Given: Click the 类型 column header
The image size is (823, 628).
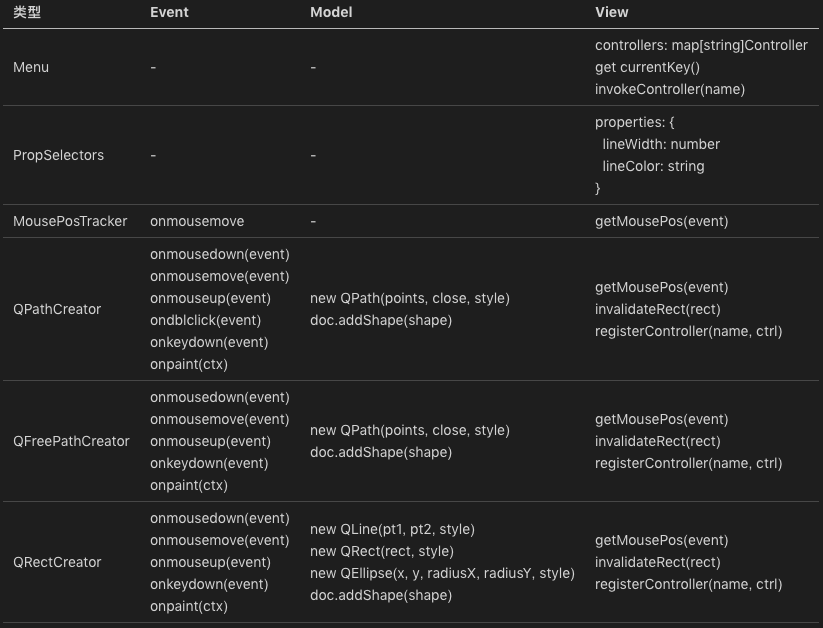Looking at the screenshot, I should coord(27,12).
